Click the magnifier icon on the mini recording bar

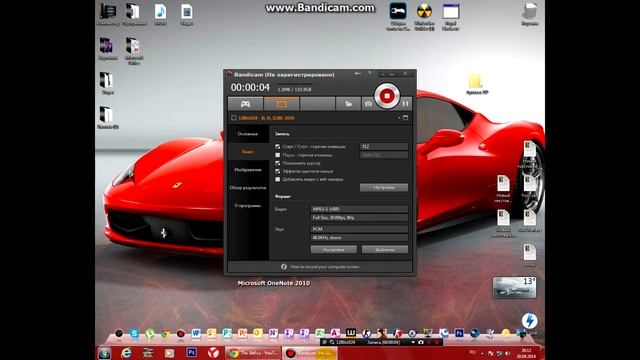[x=332, y=342]
